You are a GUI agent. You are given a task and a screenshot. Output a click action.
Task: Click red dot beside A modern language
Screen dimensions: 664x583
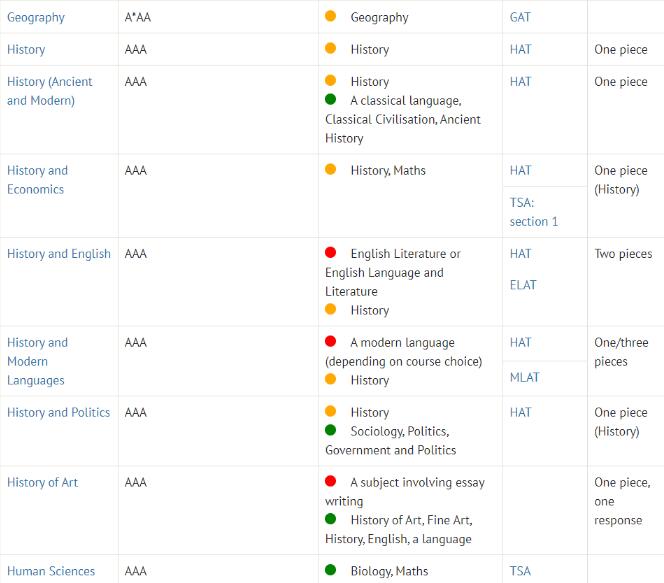pos(330,342)
